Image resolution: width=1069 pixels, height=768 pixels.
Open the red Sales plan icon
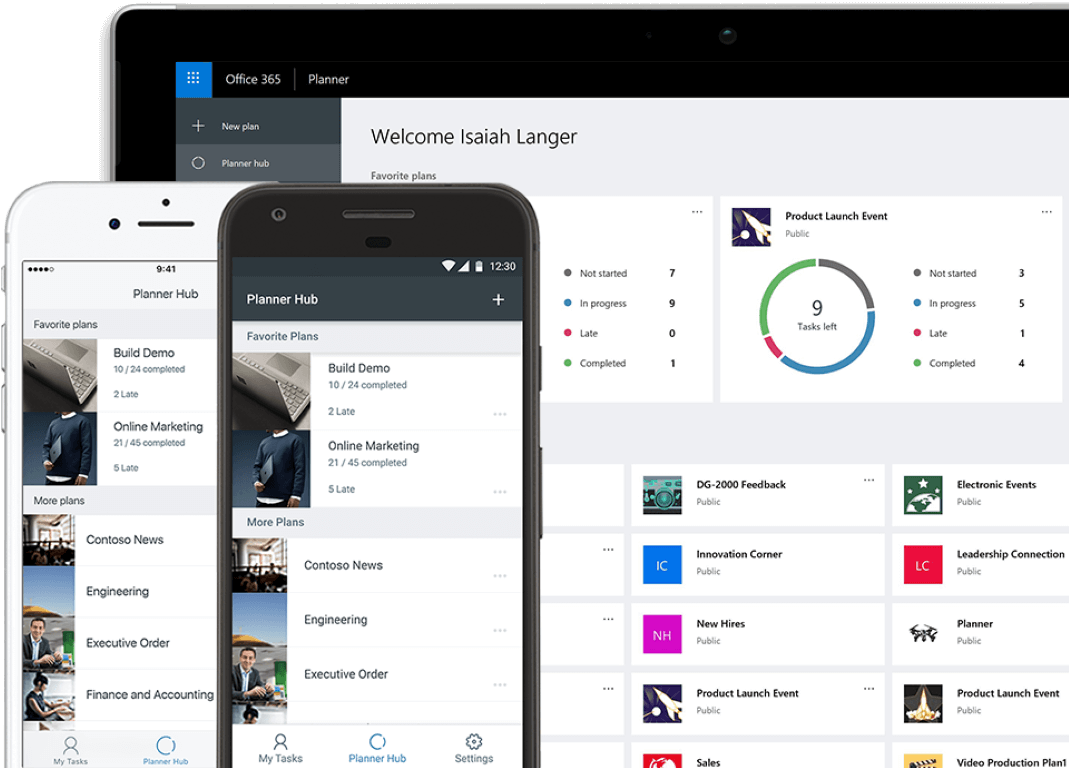point(662,761)
